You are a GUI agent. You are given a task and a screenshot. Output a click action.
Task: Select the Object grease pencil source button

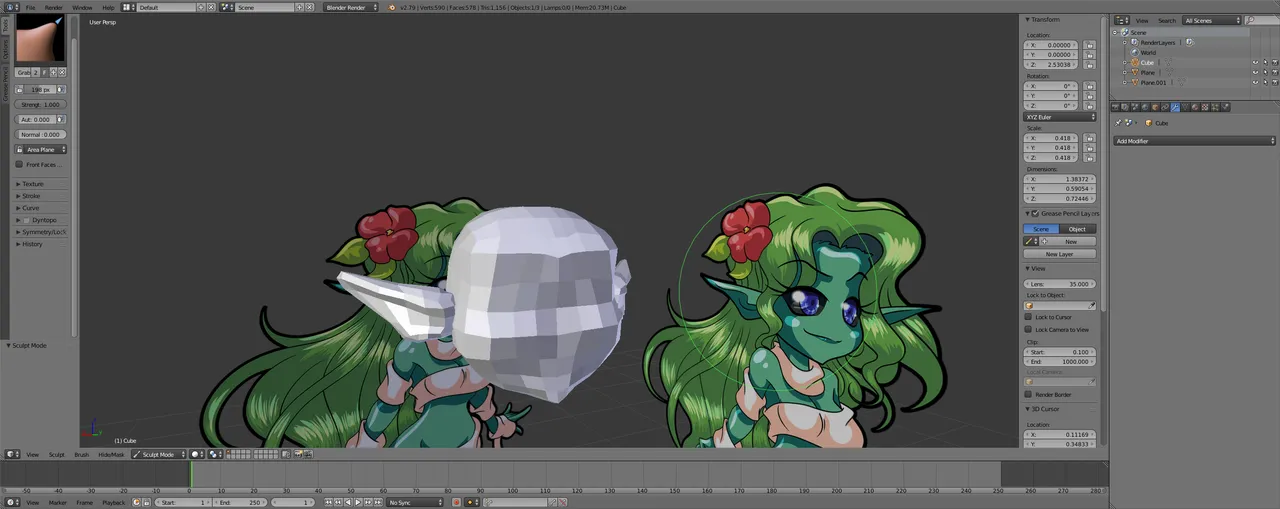1077,229
